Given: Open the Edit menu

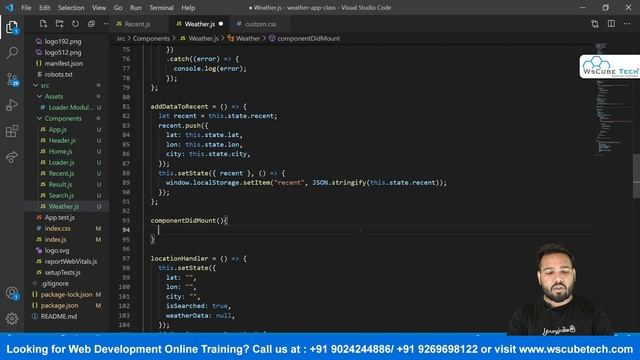Looking at the screenshot, I should [x=44, y=8].
